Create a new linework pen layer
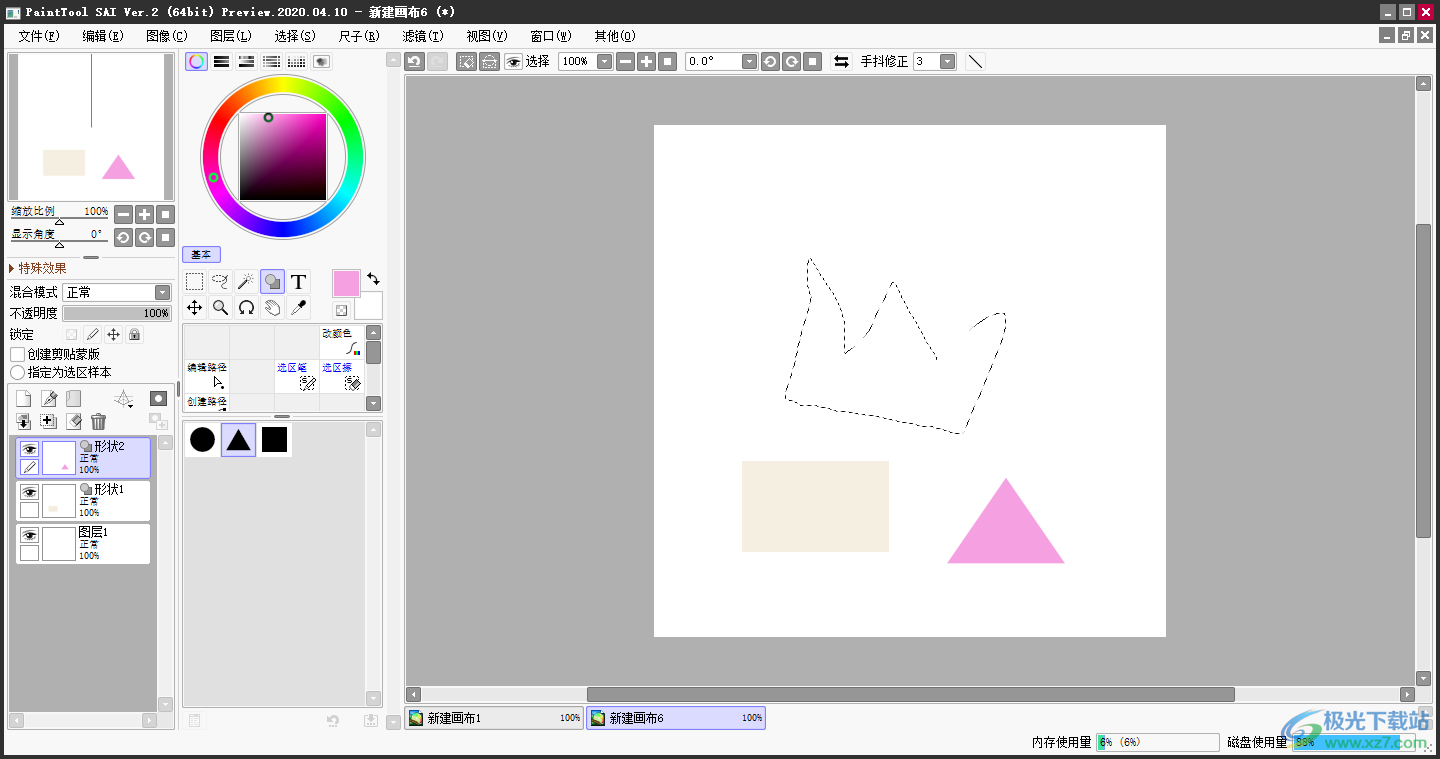 (x=49, y=399)
